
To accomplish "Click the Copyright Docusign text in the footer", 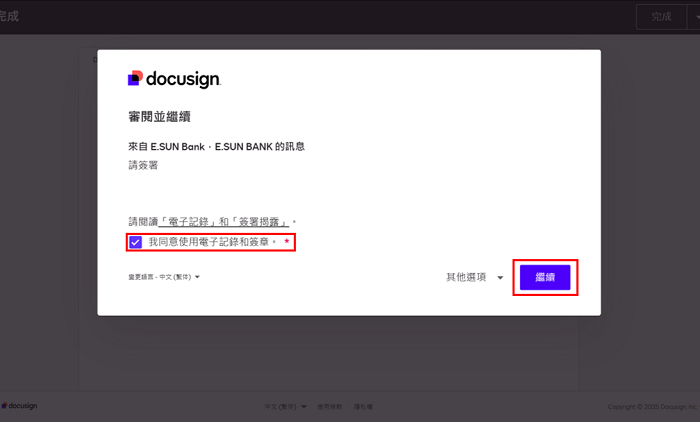I will pos(649,407).
